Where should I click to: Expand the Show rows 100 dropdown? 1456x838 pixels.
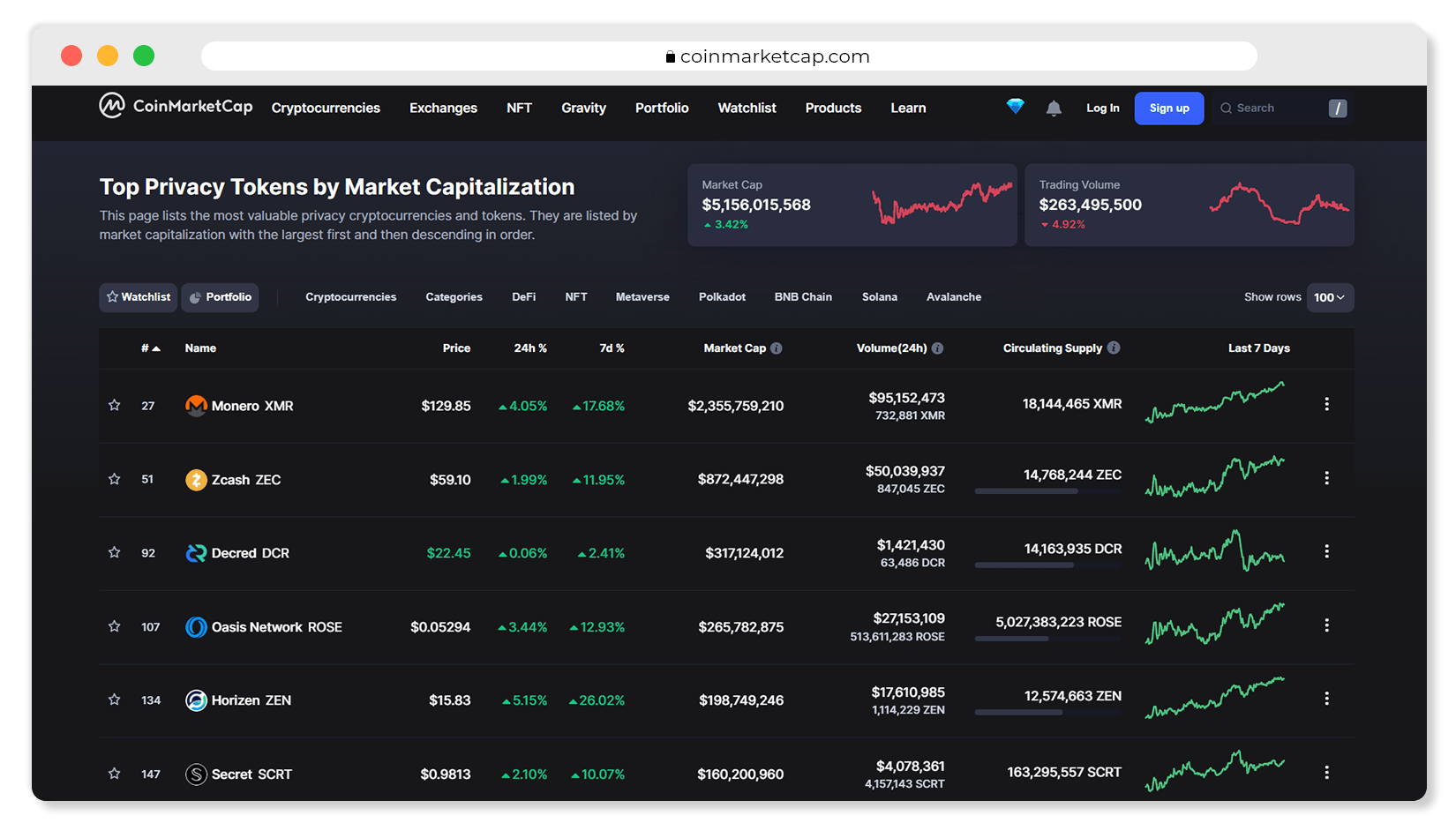pos(1329,297)
